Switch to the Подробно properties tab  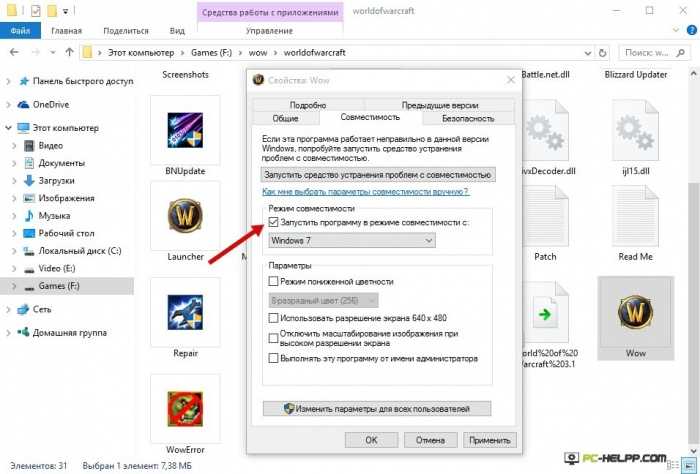click(308, 105)
